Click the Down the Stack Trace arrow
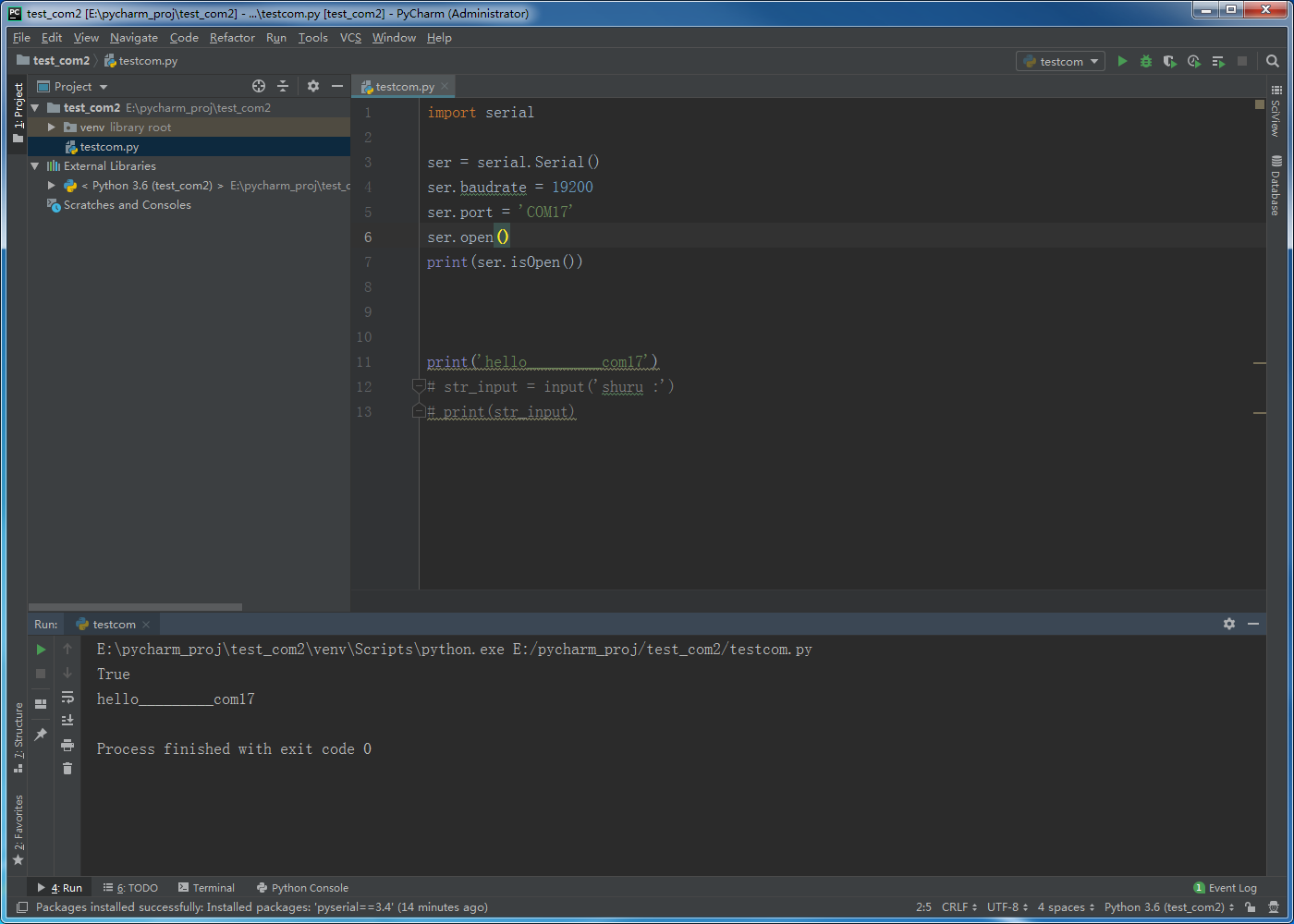The image size is (1294, 924). pyautogui.click(x=67, y=673)
